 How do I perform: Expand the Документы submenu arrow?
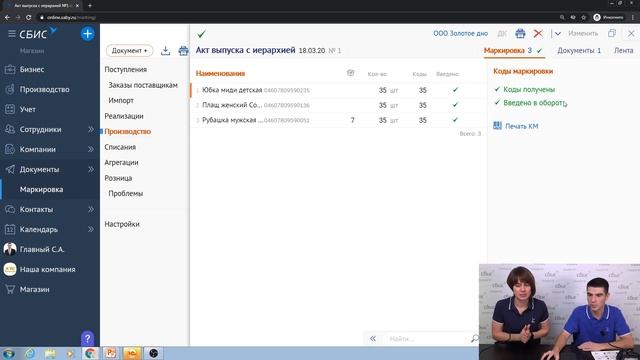pos(91,169)
